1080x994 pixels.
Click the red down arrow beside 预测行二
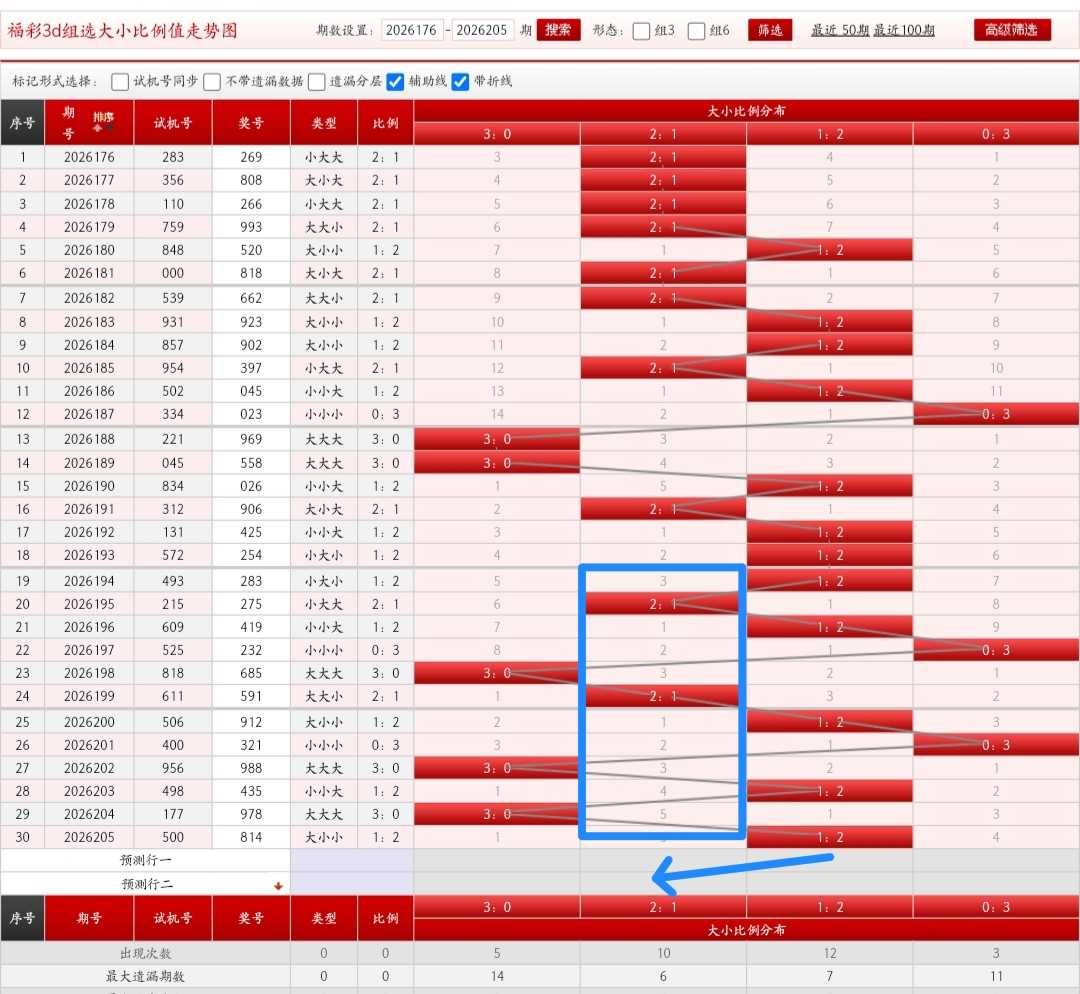[x=278, y=886]
